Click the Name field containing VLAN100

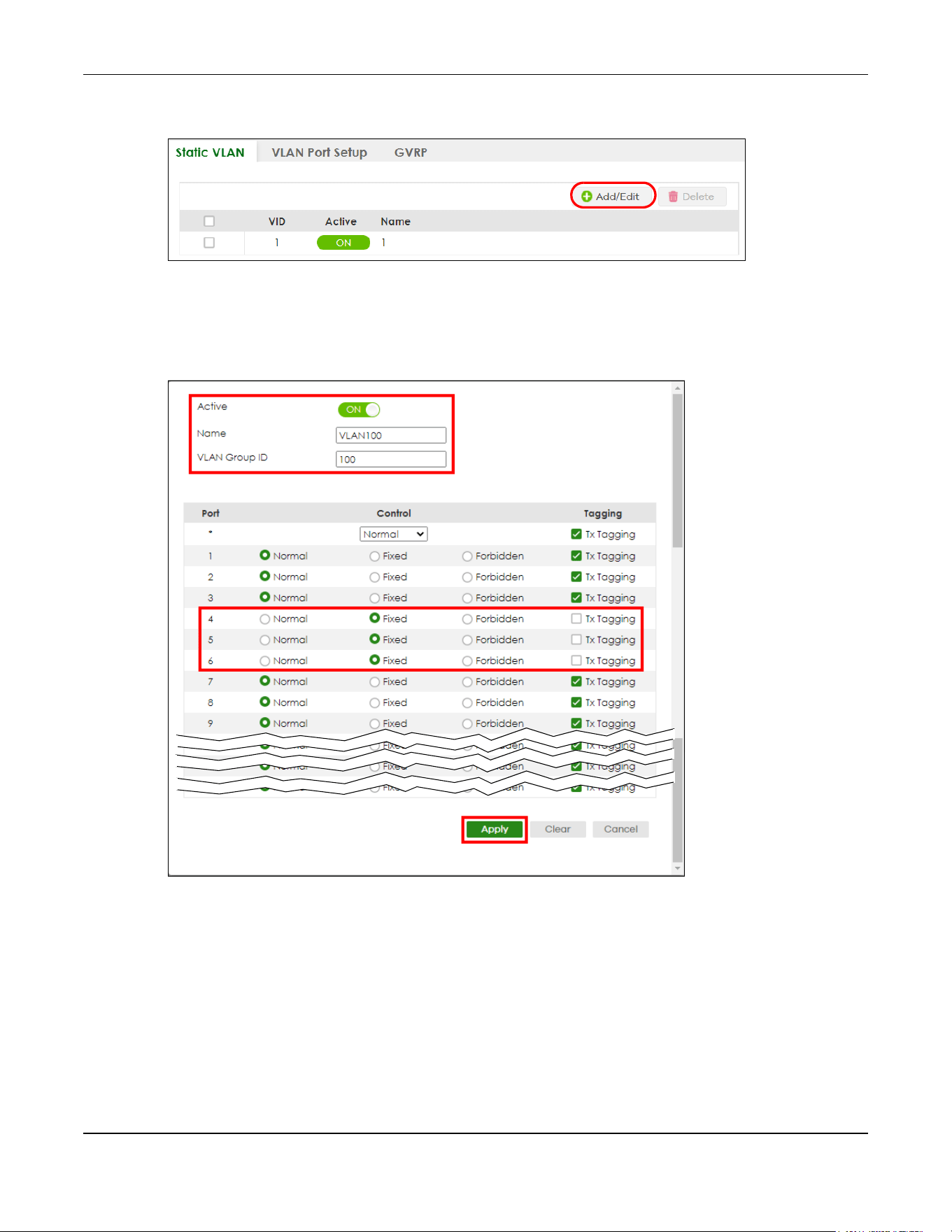(x=391, y=435)
